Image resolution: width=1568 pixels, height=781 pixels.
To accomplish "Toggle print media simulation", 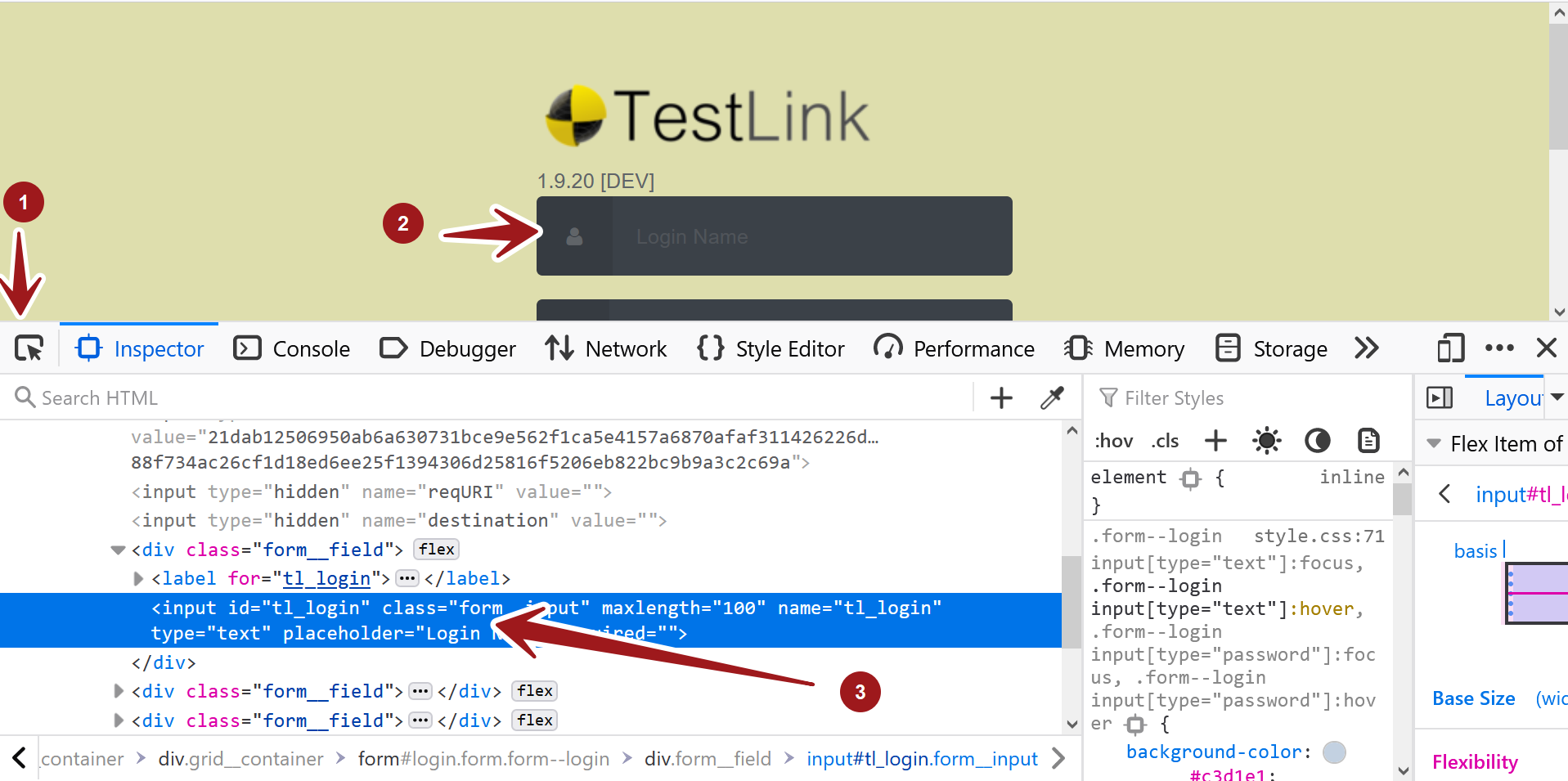I will 1368,441.
